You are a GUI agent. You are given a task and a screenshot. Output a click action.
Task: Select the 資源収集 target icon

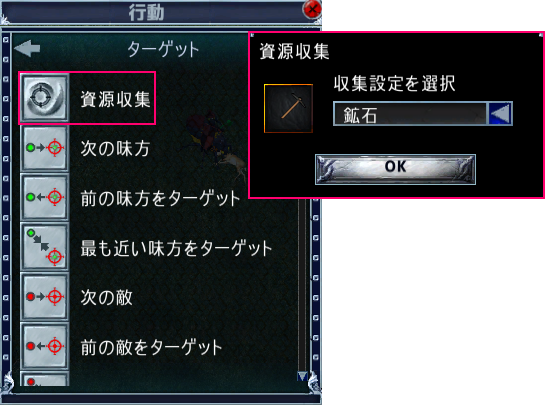pyautogui.click(x=44, y=98)
